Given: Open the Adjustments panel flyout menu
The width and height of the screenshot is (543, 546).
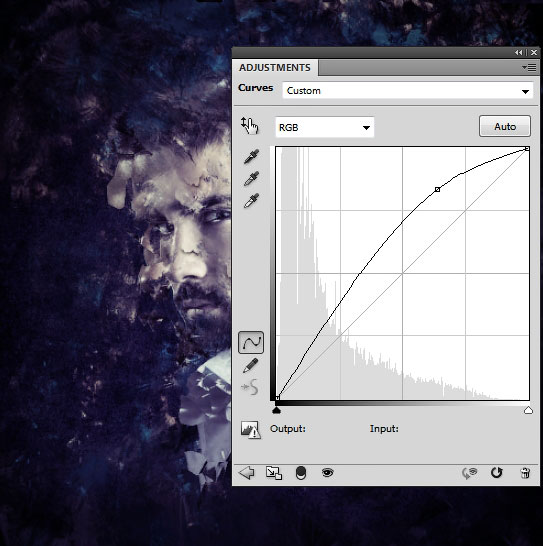Looking at the screenshot, I should pyautogui.click(x=529, y=67).
